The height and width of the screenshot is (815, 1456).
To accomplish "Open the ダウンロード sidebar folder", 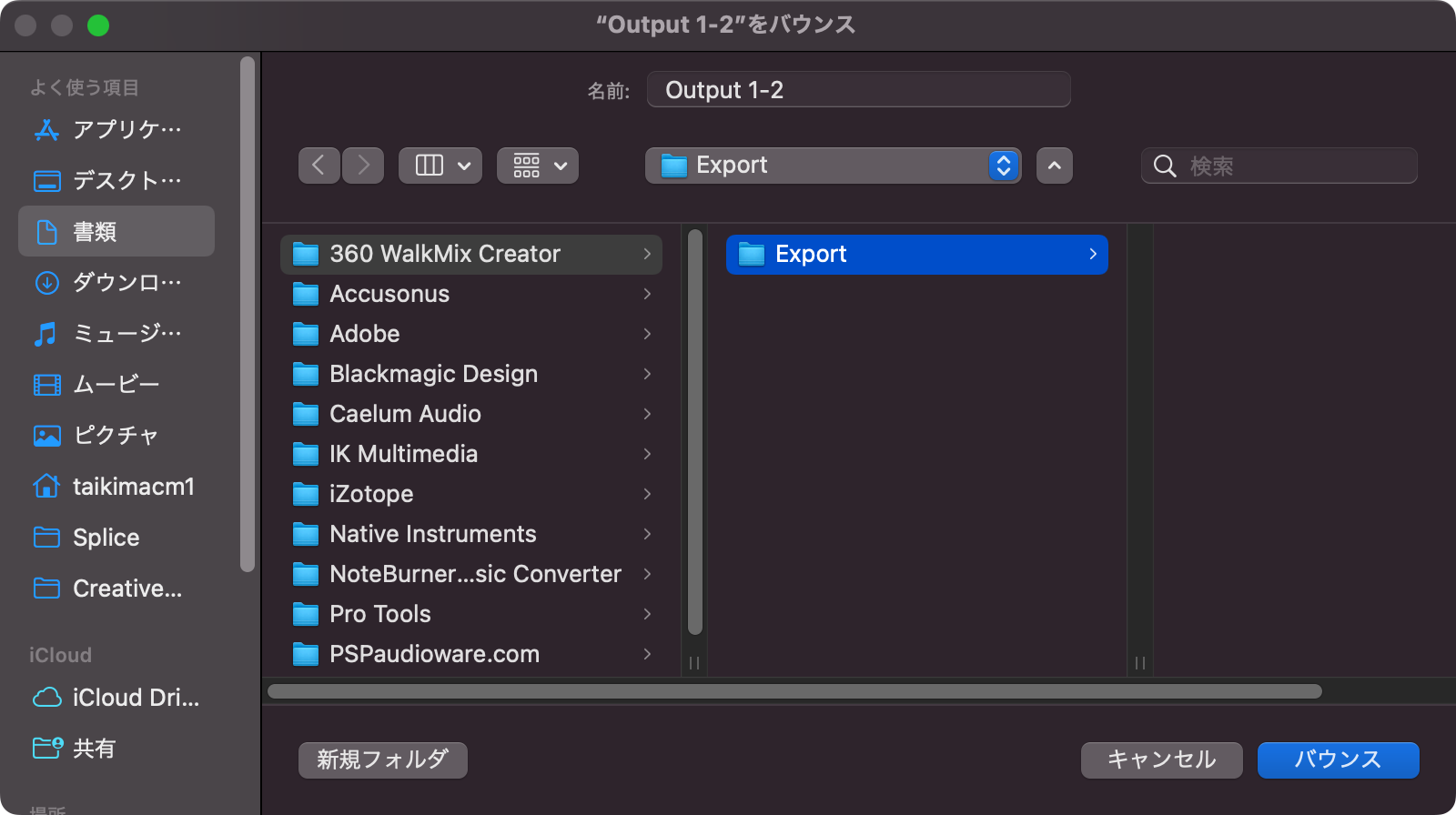I will coord(116,283).
